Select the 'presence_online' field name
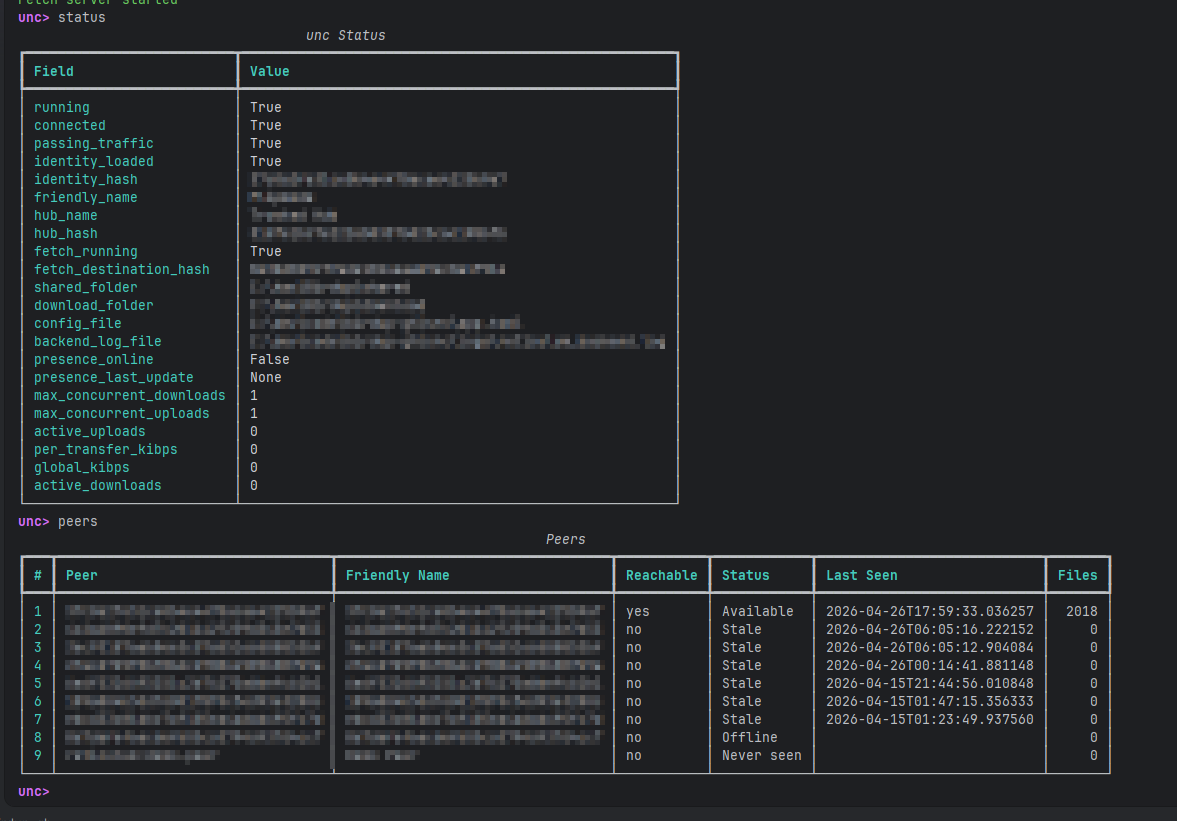1177x821 pixels. click(94, 359)
